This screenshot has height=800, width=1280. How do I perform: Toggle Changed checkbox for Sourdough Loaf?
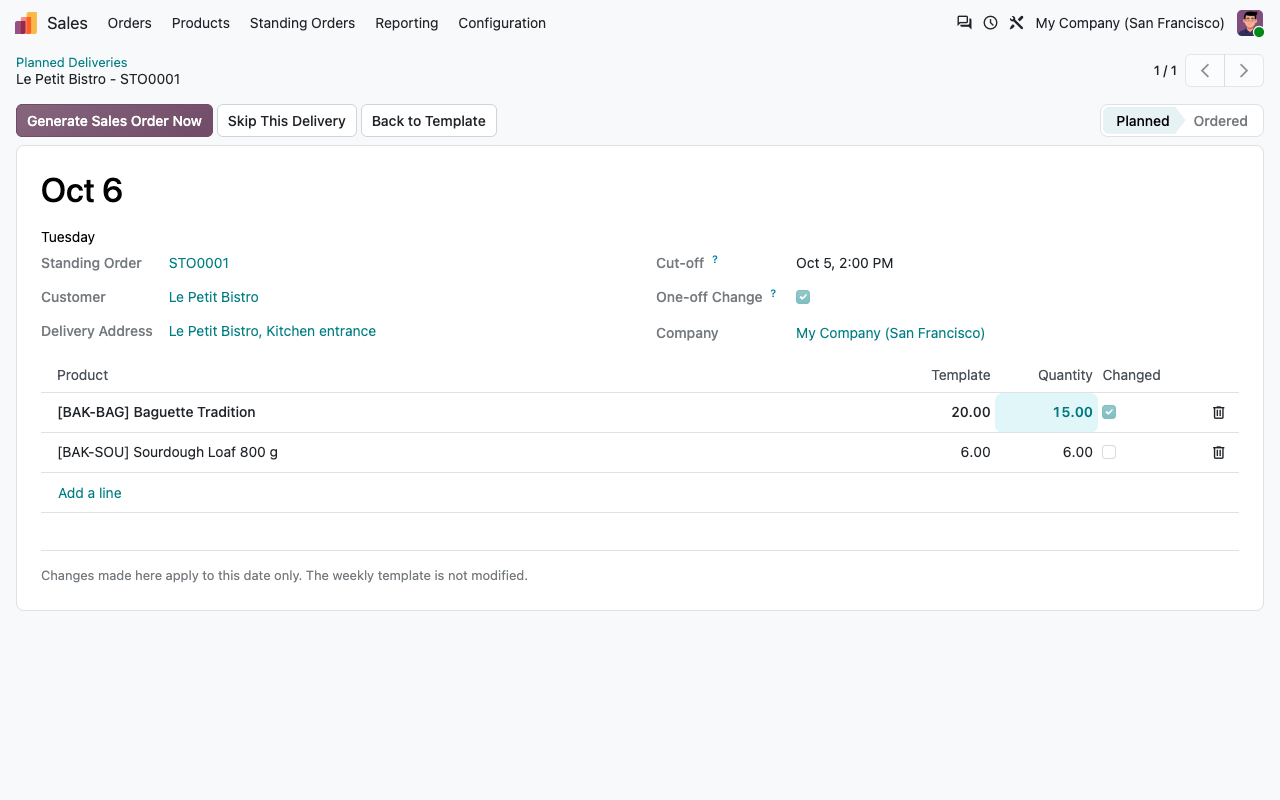point(1109,452)
